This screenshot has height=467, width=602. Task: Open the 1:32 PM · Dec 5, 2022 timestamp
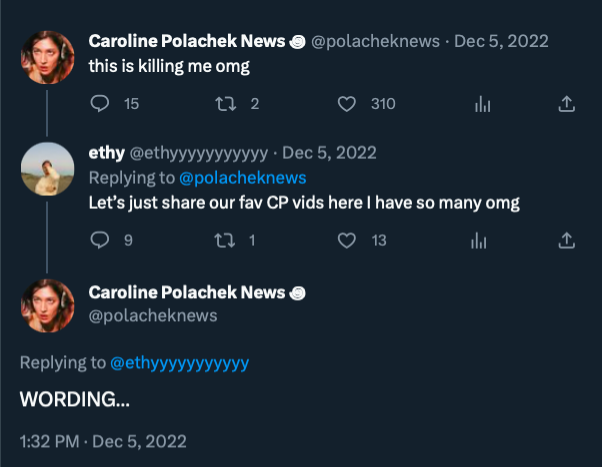pos(103,440)
